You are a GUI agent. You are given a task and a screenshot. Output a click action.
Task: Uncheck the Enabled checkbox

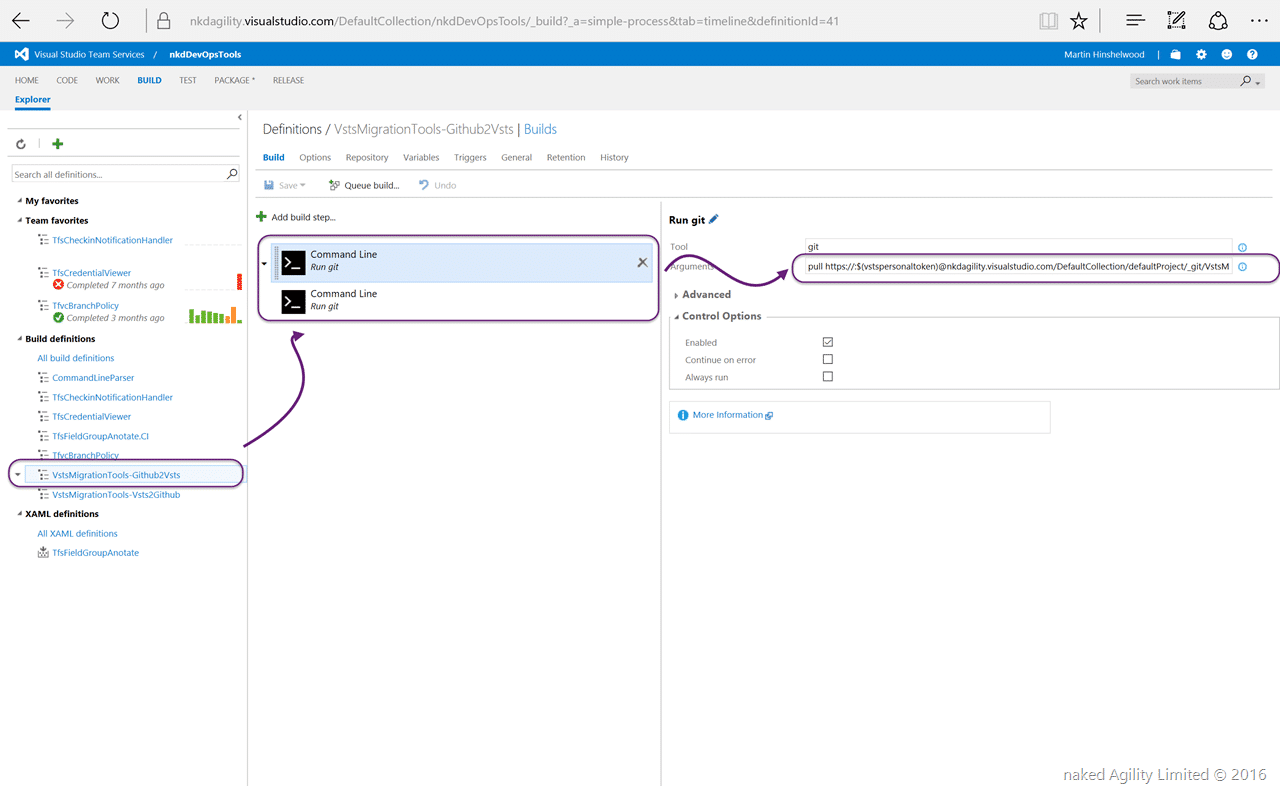point(828,342)
